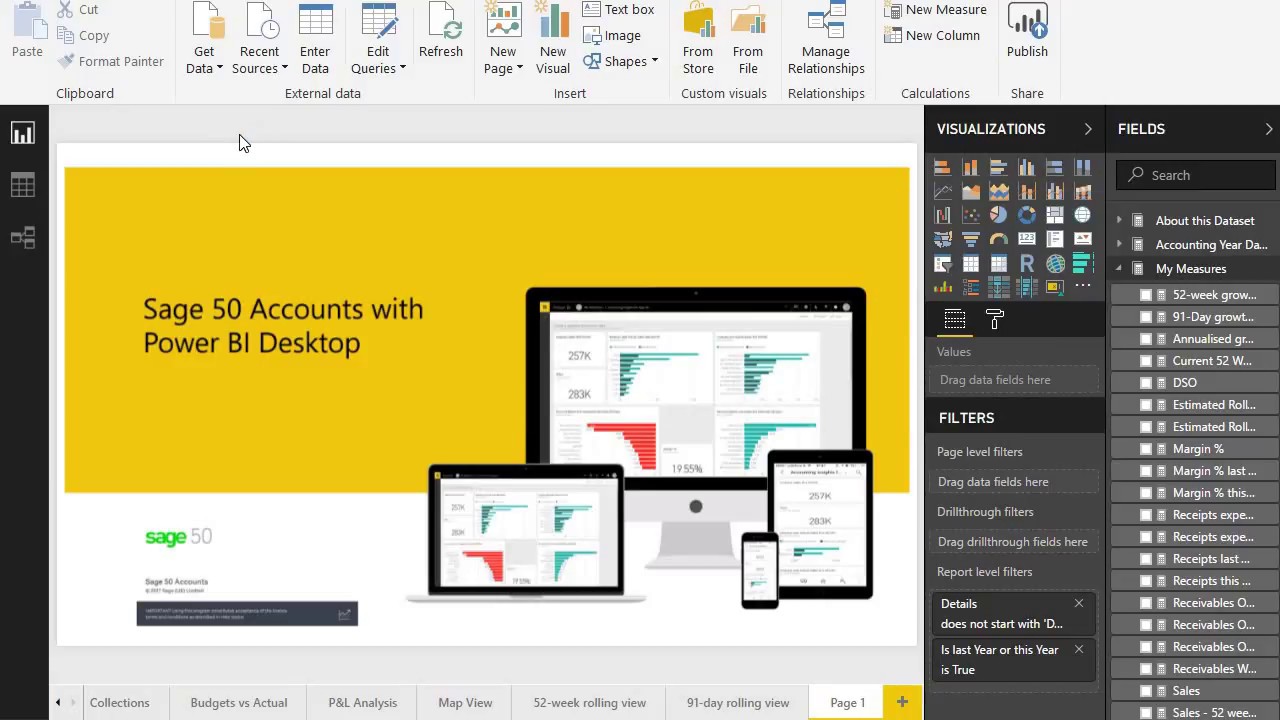This screenshot has width=1280, height=720.
Task: Select the filled map visual
Action: coord(943,239)
